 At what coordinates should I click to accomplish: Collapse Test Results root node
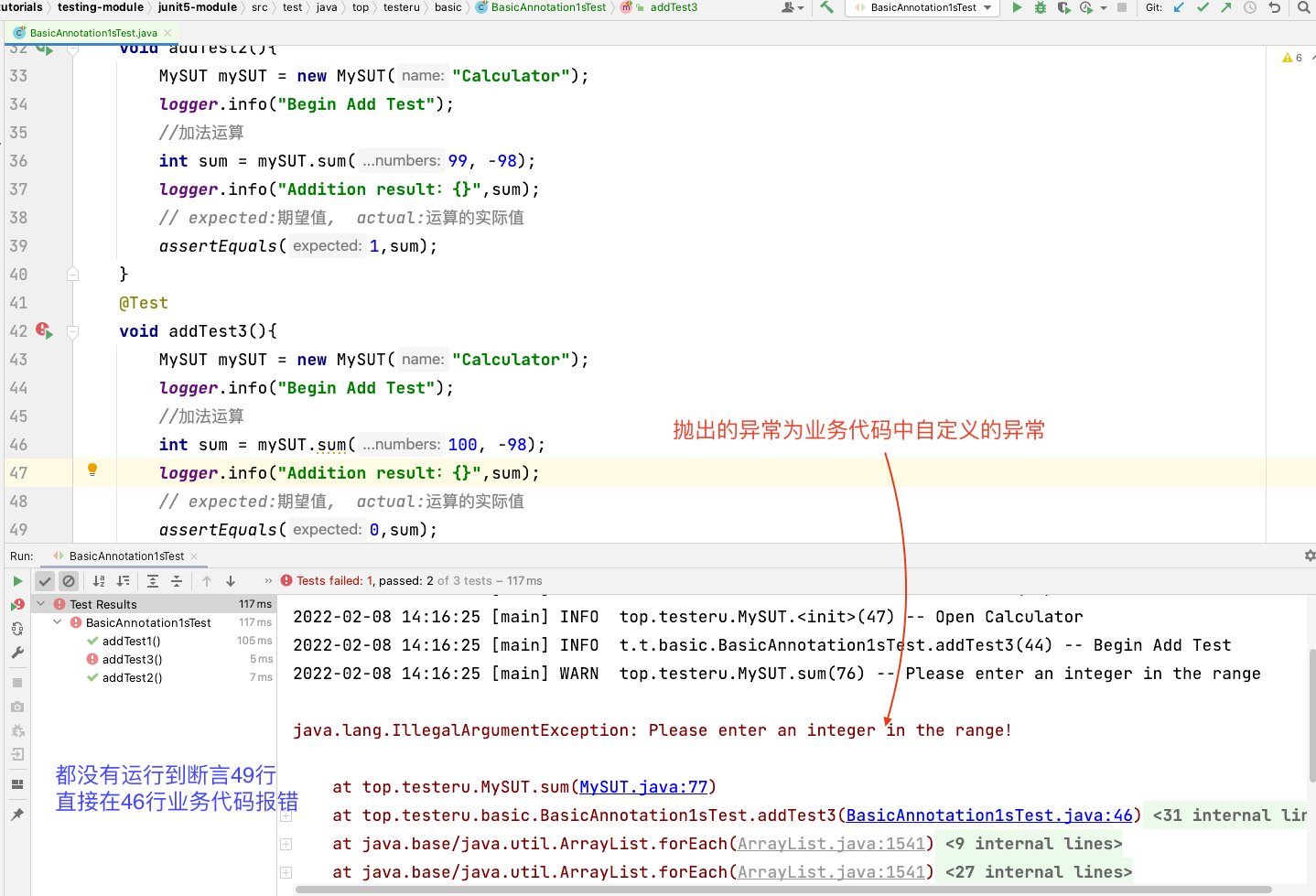pos(41,604)
